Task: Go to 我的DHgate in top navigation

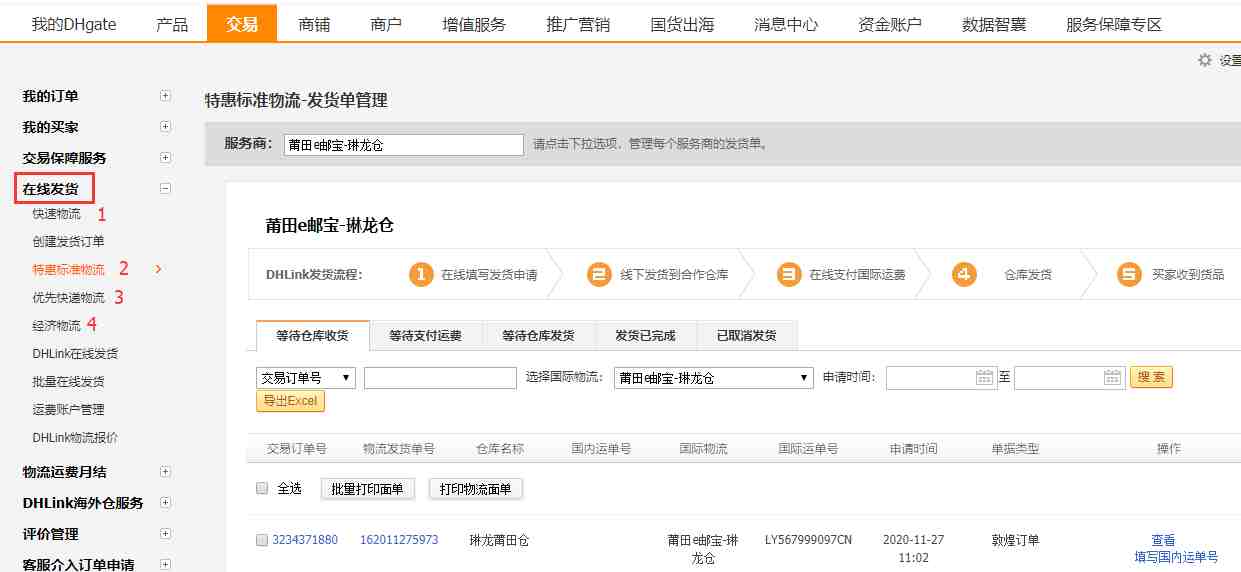Action: point(74,24)
